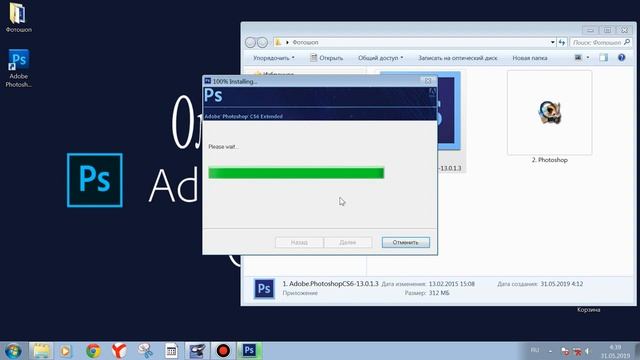Open the Snipping Tool taskbar icon
Viewport: 640px width, 360px height.
point(145,351)
